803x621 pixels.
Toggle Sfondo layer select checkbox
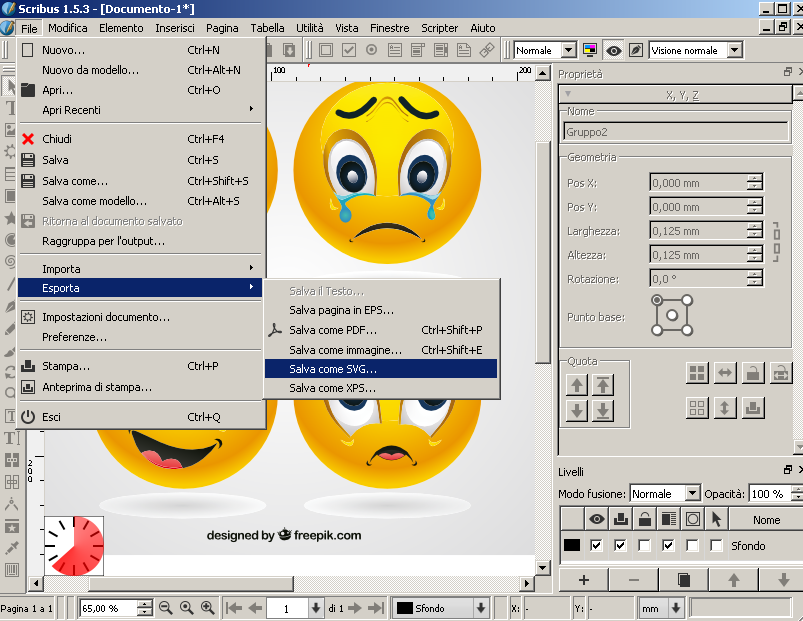tap(716, 546)
